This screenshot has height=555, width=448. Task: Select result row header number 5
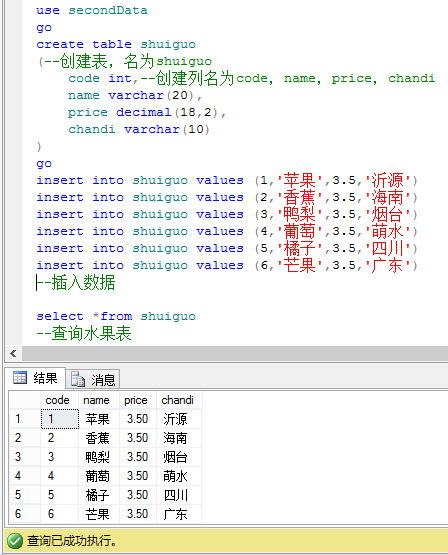[x=24, y=495]
